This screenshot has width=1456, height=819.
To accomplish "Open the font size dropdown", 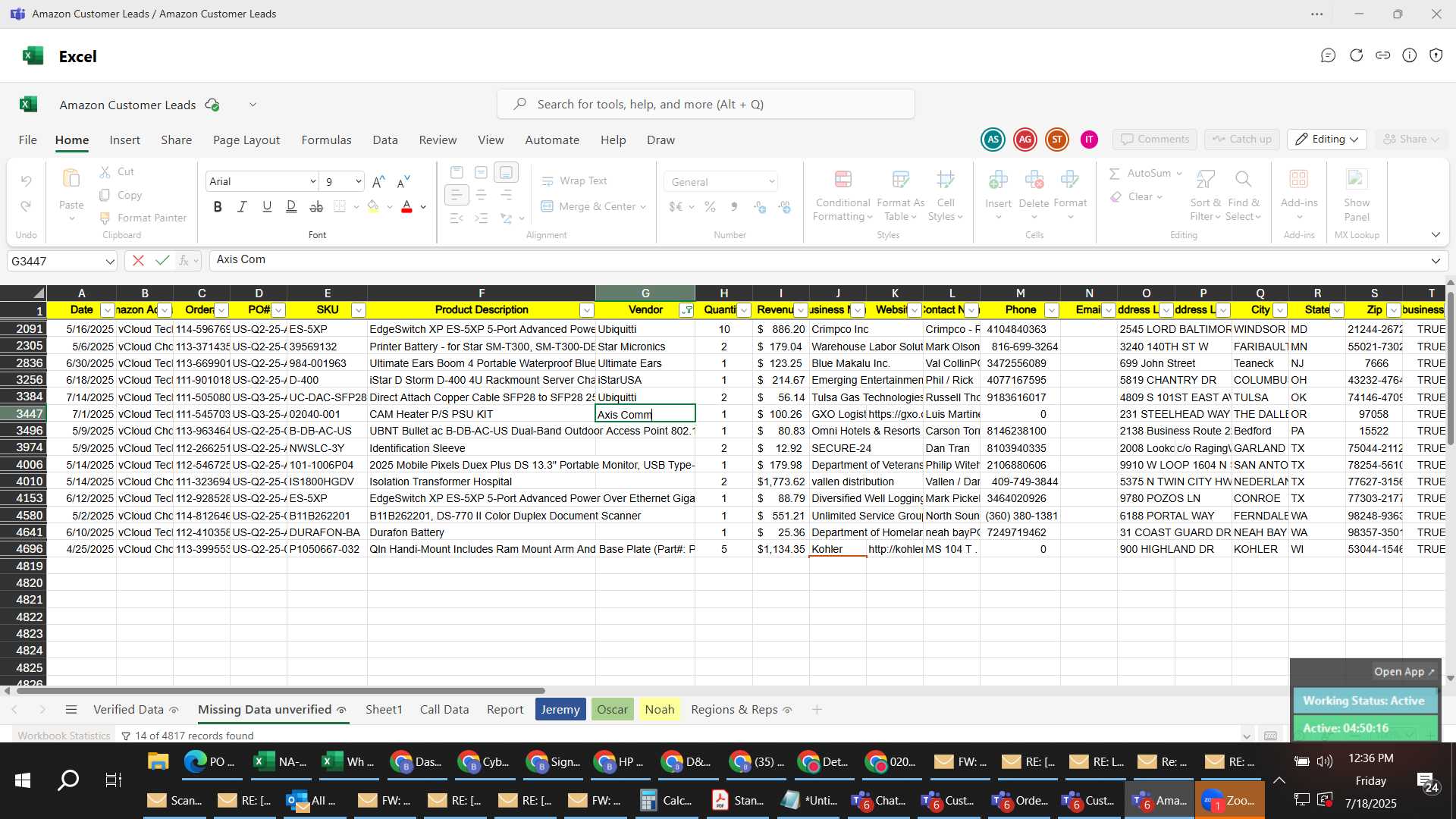I will pos(358,181).
